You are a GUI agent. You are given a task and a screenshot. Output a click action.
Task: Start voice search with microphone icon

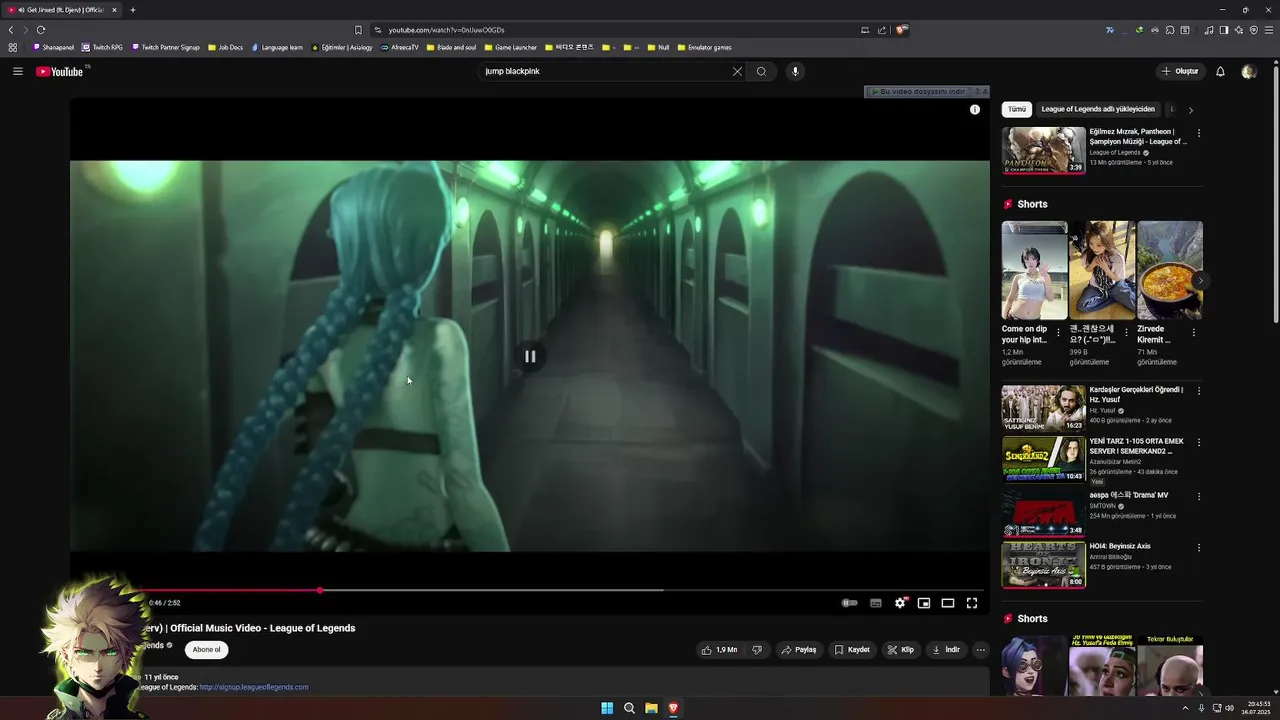click(795, 71)
